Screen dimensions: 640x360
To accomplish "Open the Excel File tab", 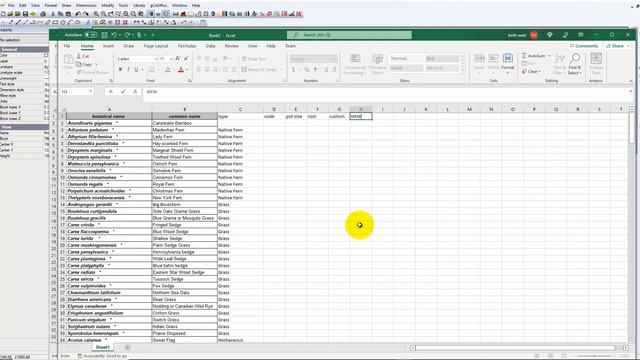I will [67, 46].
